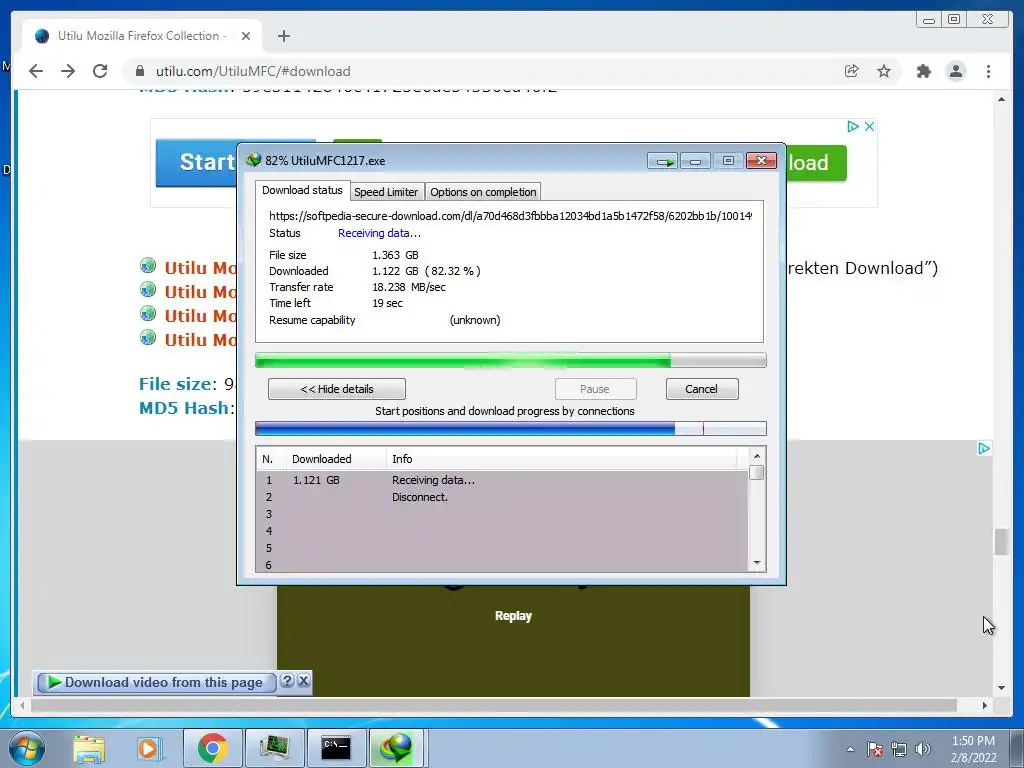The image size is (1024, 768).
Task: Click the Downloaded column header
Action: (x=336, y=459)
